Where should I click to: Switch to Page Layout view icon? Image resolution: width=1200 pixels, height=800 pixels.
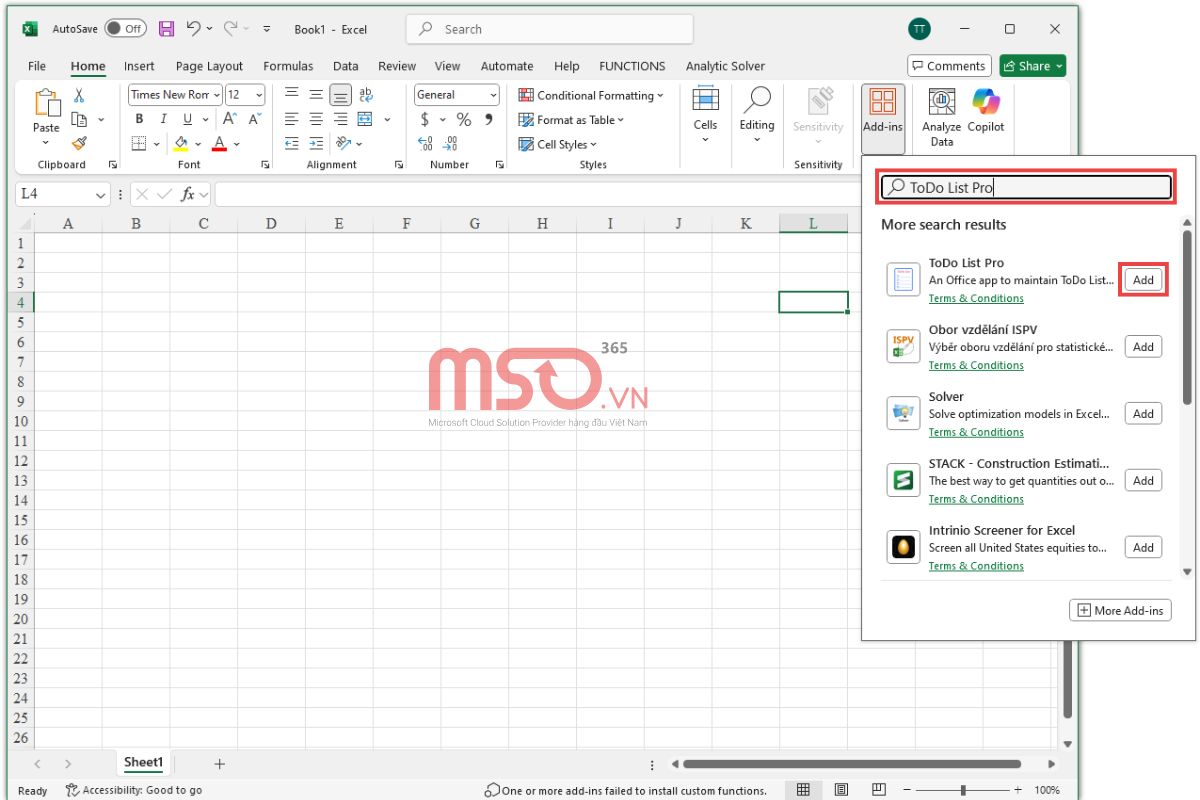pyautogui.click(x=841, y=790)
